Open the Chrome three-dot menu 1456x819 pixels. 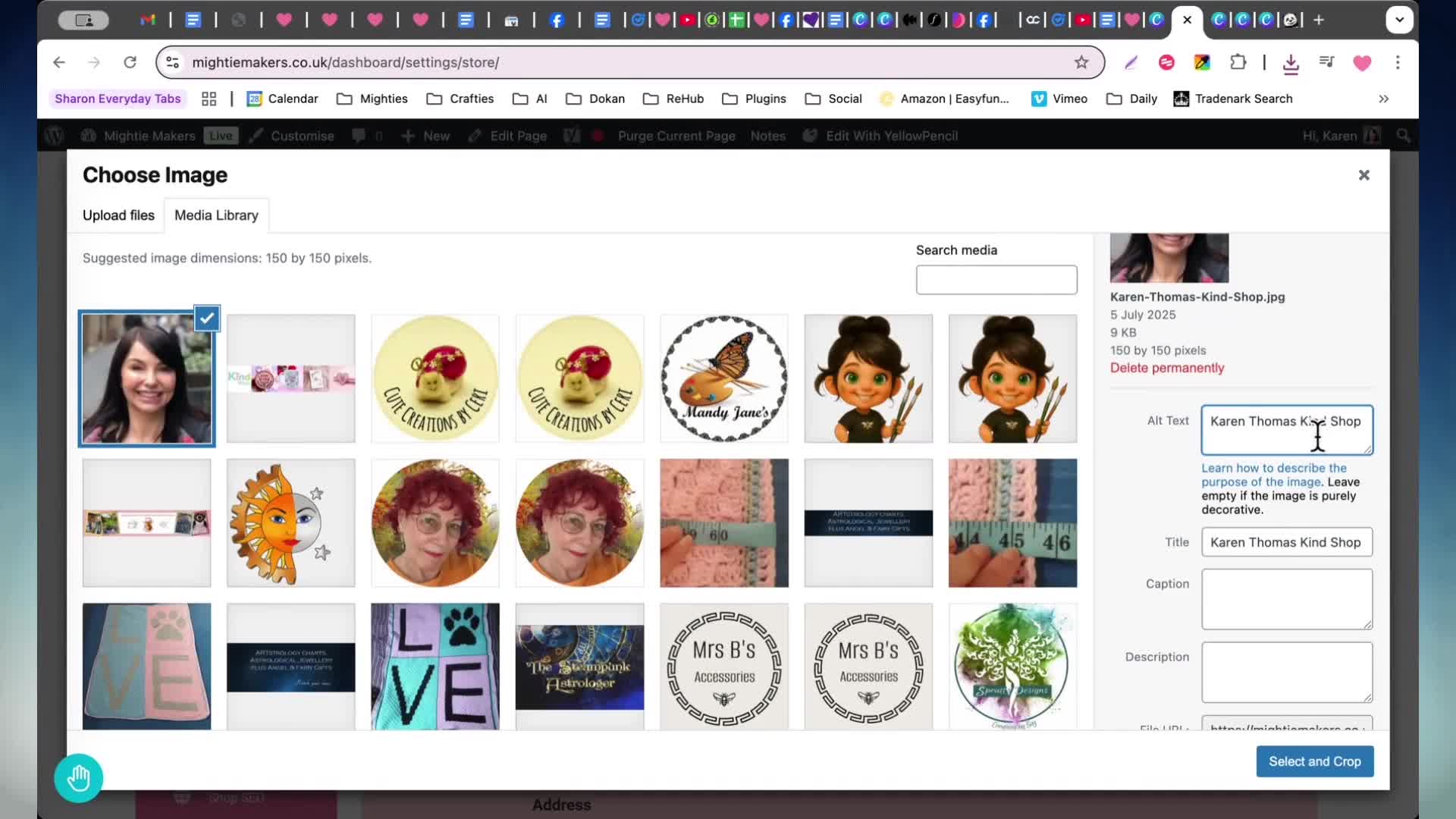pyautogui.click(x=1398, y=62)
